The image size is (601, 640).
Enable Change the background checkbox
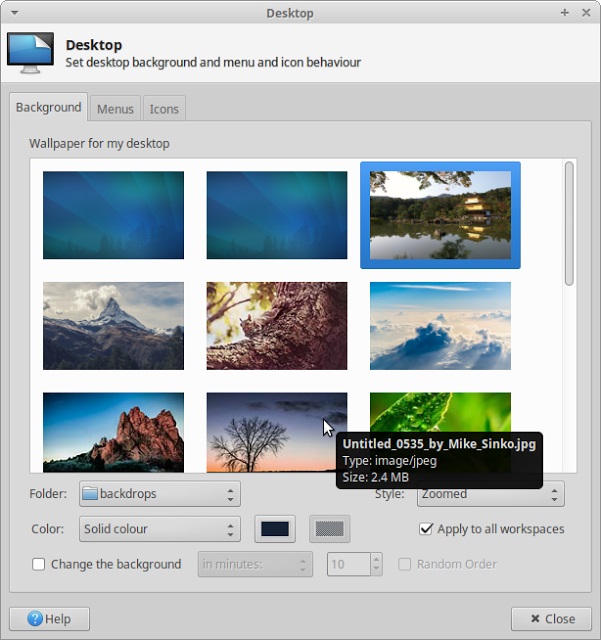click(39, 564)
